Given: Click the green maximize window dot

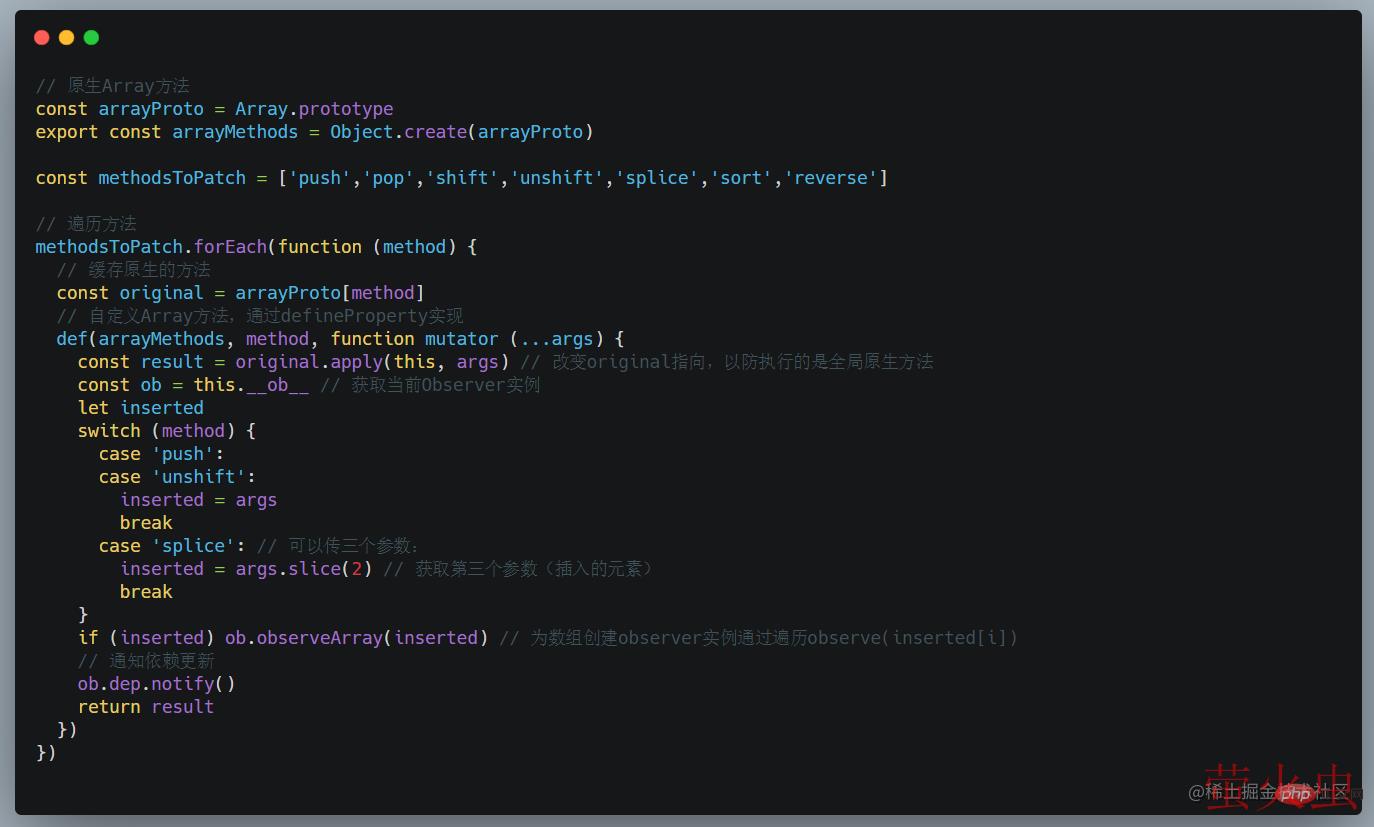Looking at the screenshot, I should click(91, 38).
